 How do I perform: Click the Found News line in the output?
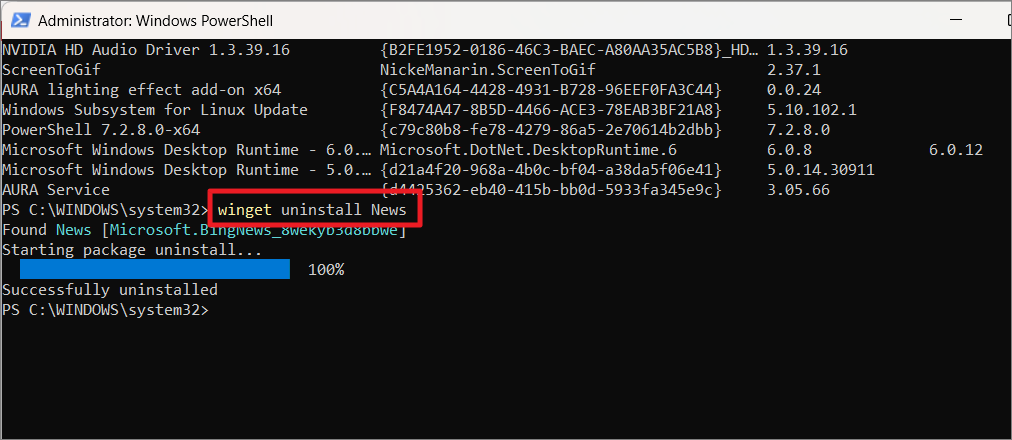(205, 230)
